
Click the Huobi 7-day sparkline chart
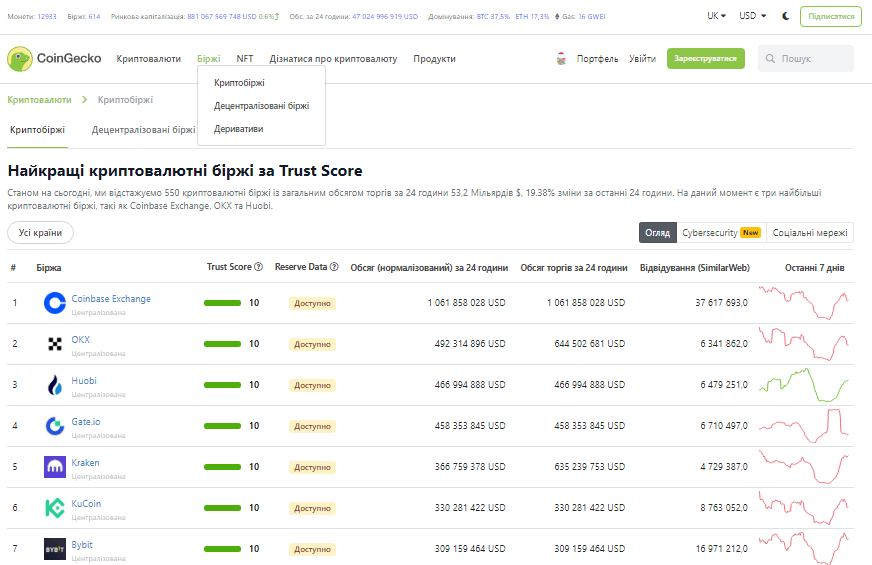pos(804,385)
